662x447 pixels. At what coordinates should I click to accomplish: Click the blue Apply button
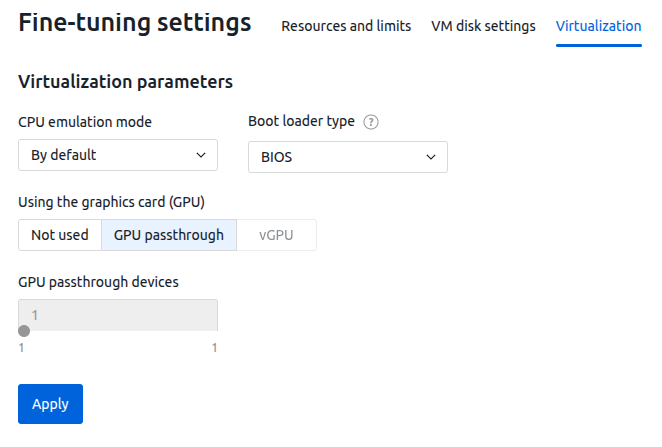[x=50, y=404]
